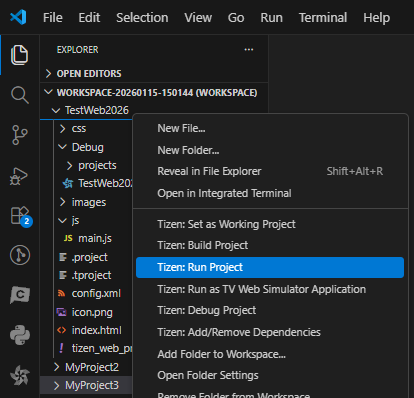Image resolution: width=414 pixels, height=398 pixels.
Task: Collapse the js folder
Action: point(62,220)
